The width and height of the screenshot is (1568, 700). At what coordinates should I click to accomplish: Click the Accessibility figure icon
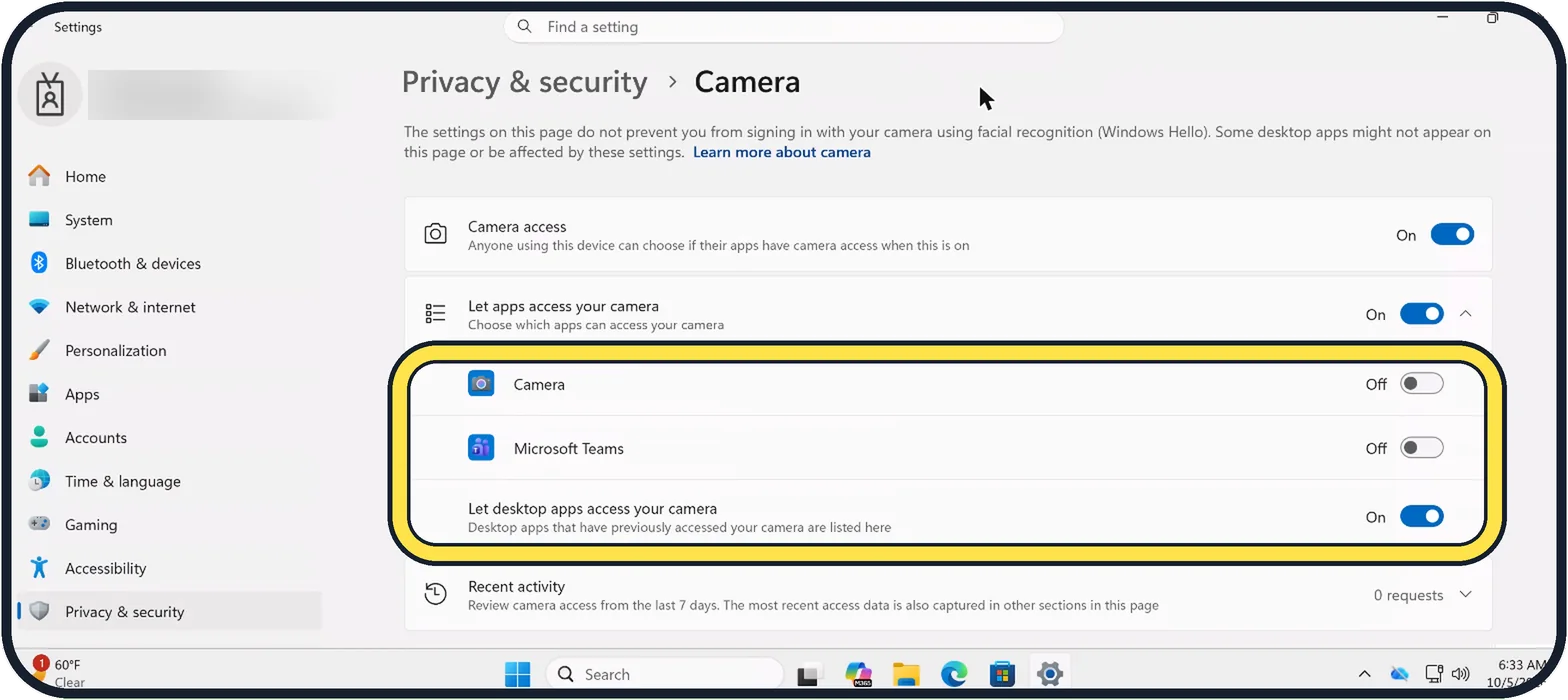(x=39, y=568)
